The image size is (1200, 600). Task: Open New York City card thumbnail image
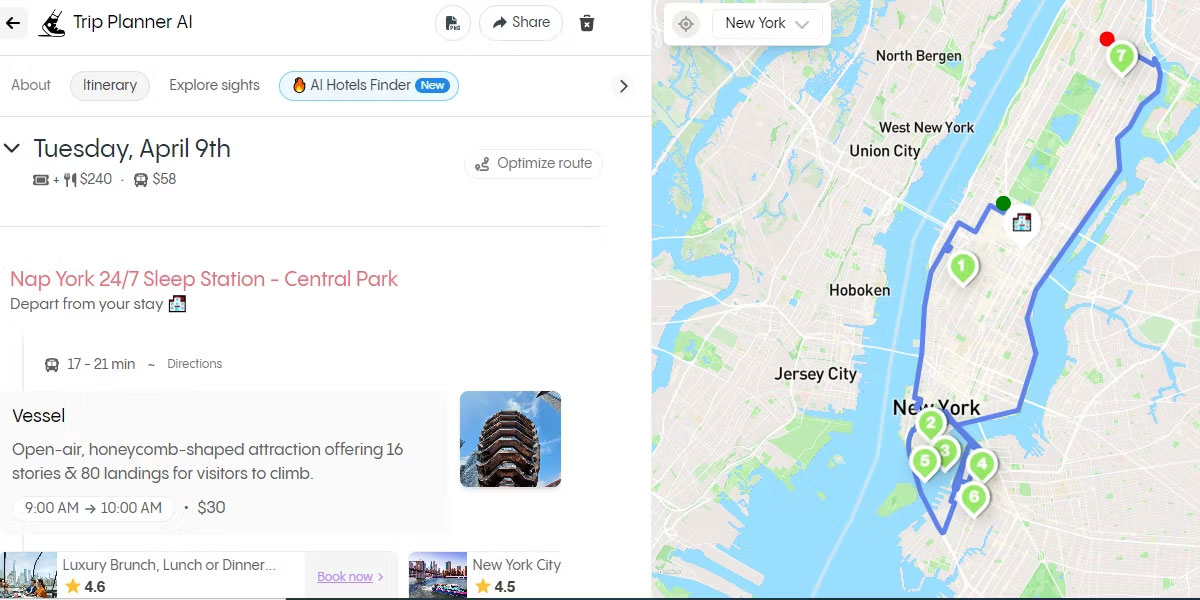point(438,576)
